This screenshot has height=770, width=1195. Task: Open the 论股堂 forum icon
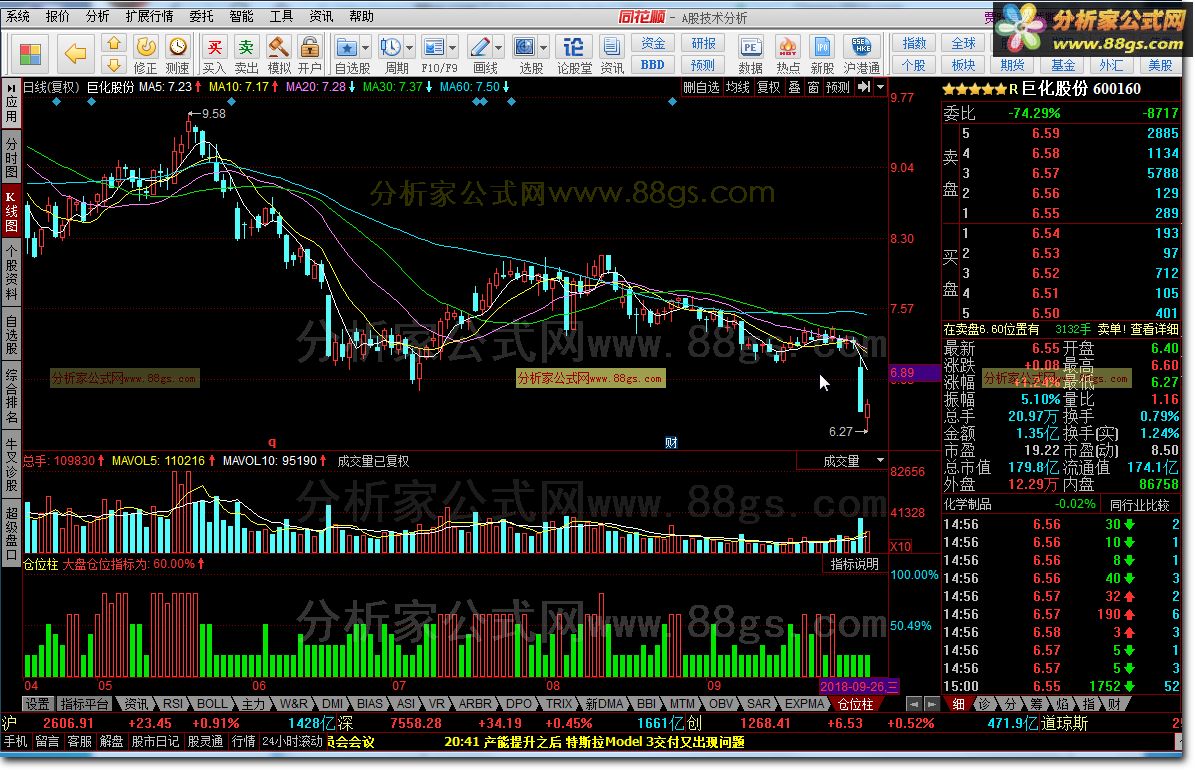click(573, 47)
